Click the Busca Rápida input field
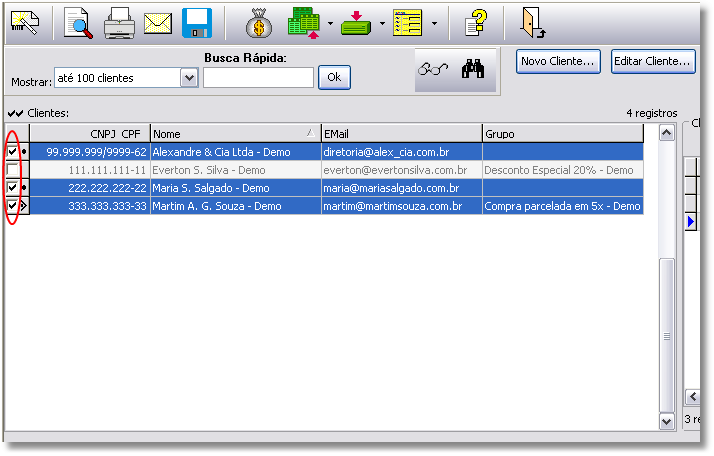 click(258, 78)
